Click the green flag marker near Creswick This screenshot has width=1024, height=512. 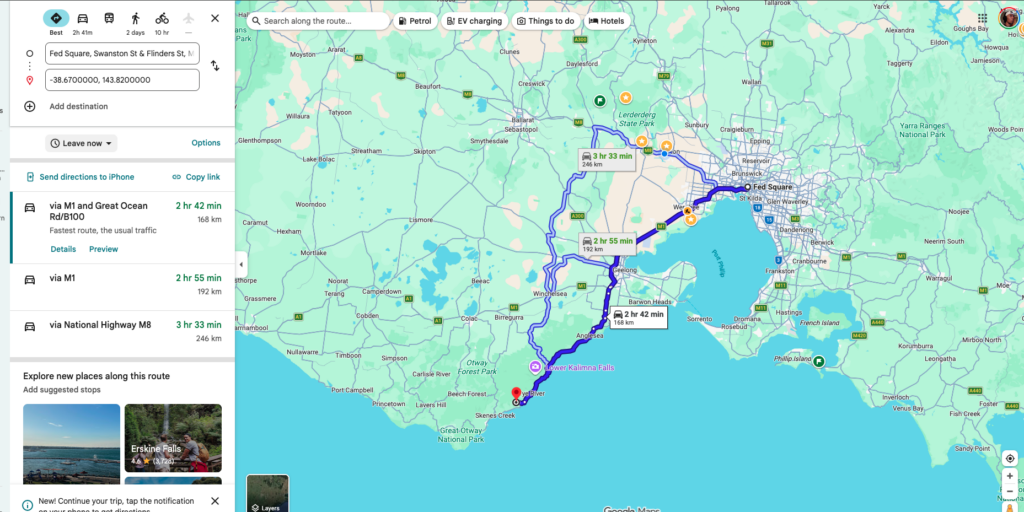pos(600,101)
